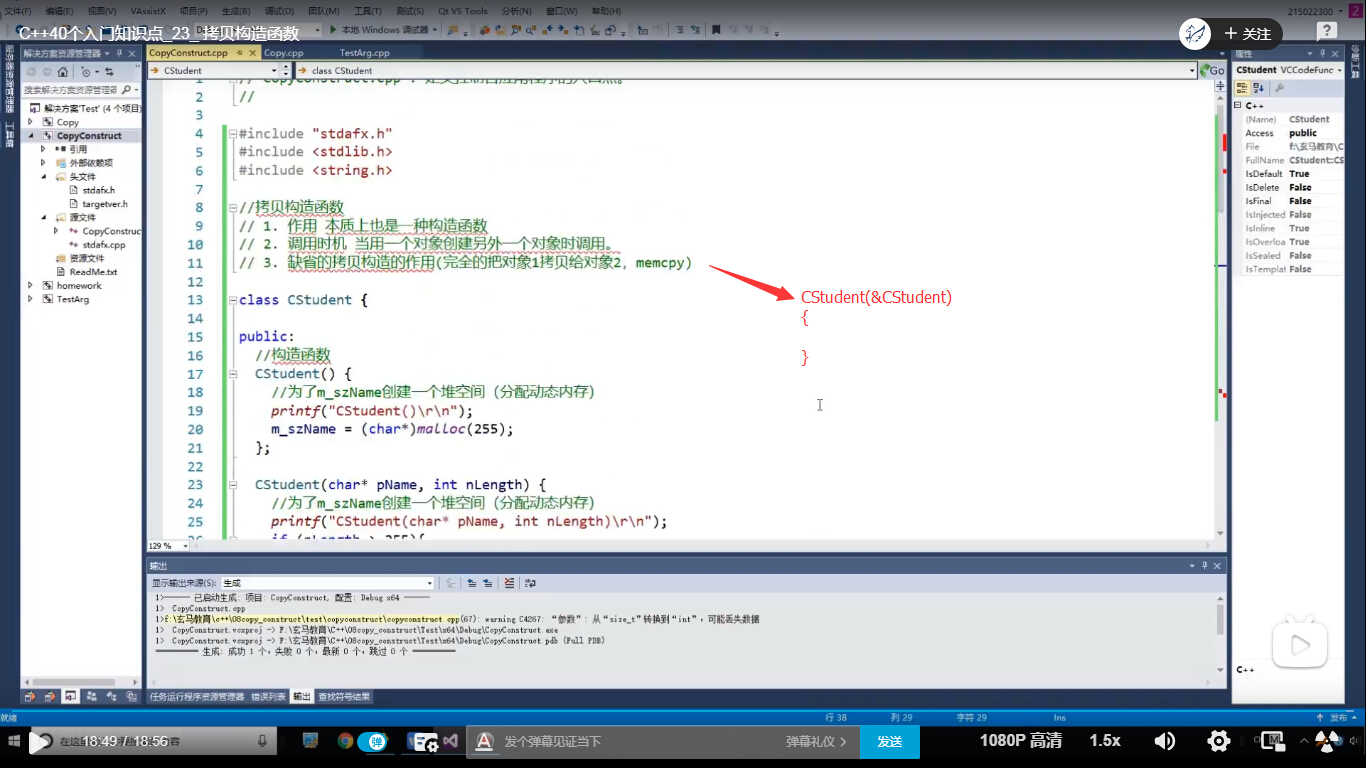The width and height of the screenshot is (1366, 768).
Task: Open the video player settings gear
Action: (x=1218, y=741)
